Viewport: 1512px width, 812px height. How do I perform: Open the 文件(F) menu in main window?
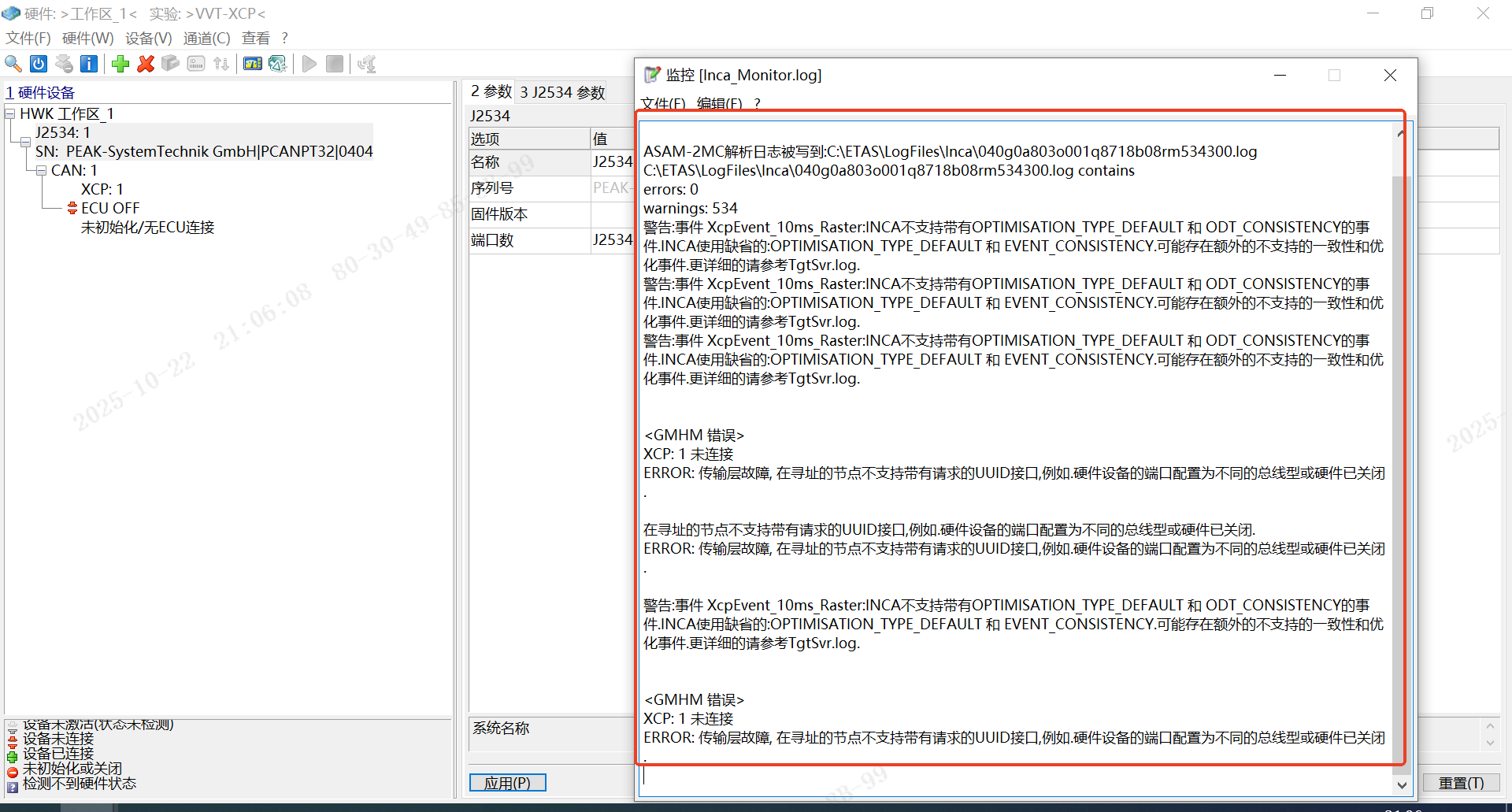(28, 39)
